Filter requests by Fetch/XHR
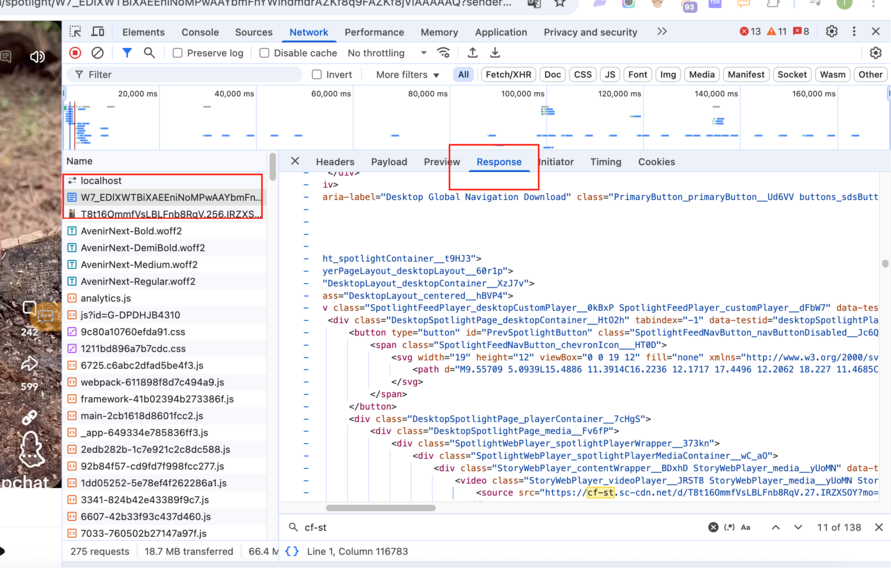Viewport: 891px width, 568px height. tap(508, 75)
